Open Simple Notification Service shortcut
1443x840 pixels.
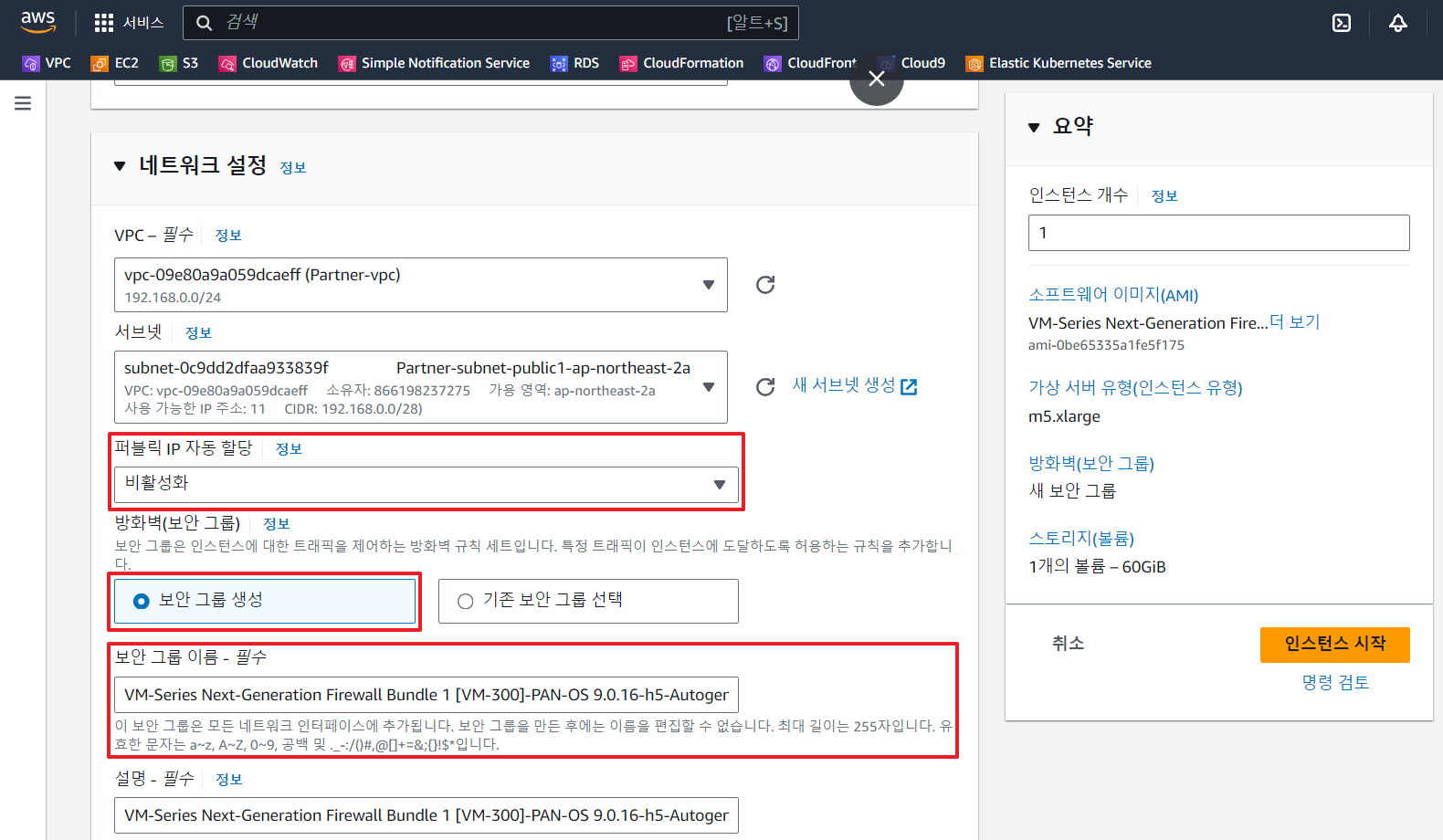tap(434, 63)
